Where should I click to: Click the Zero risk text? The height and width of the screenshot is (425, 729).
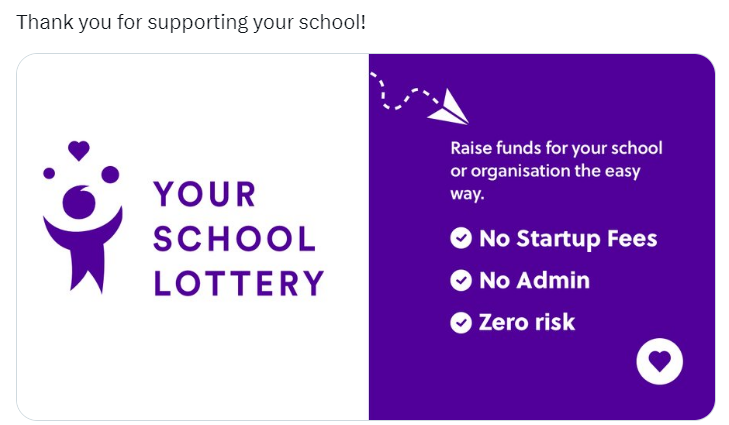point(527,322)
